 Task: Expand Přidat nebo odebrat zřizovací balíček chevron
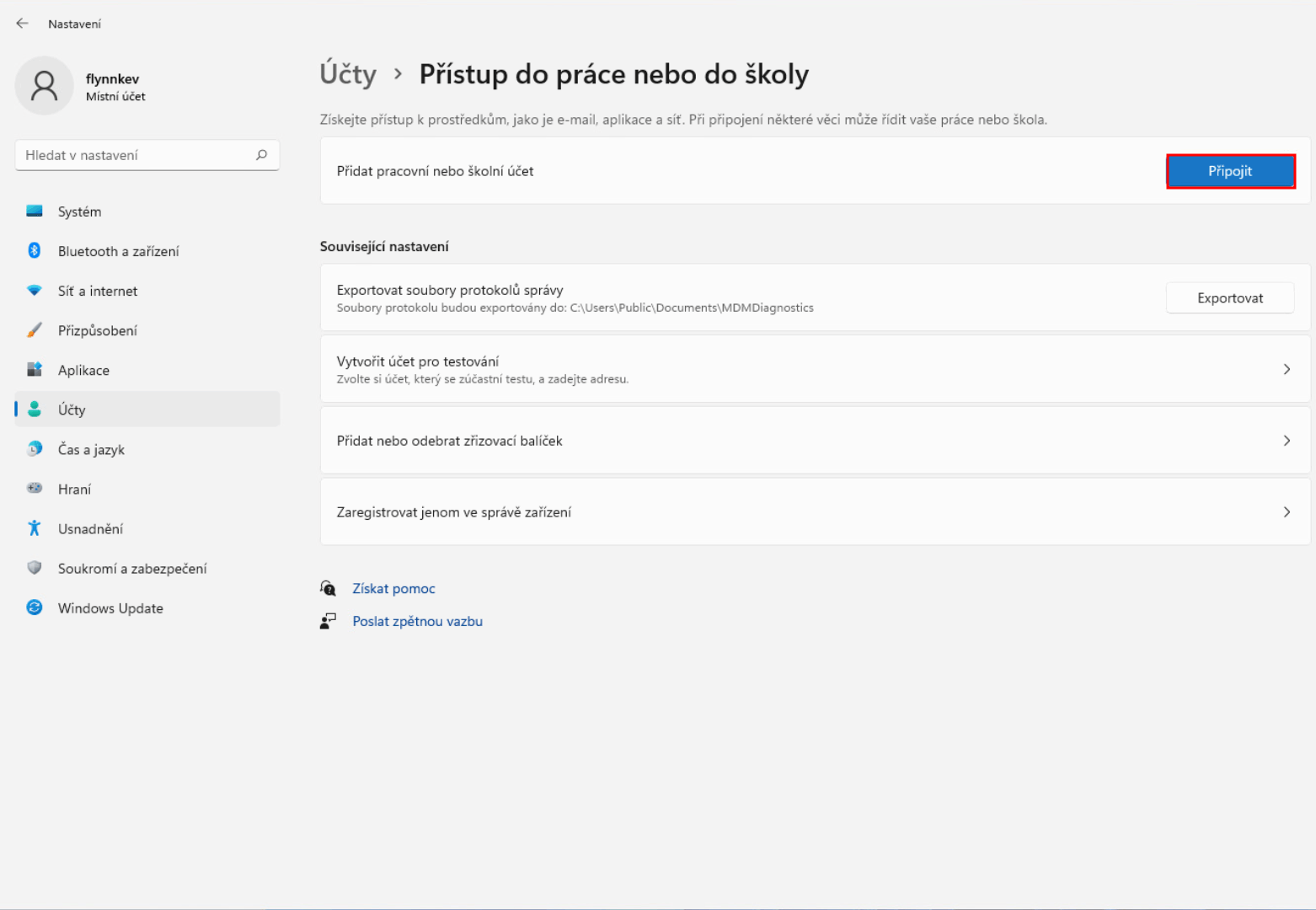pyautogui.click(x=1287, y=441)
